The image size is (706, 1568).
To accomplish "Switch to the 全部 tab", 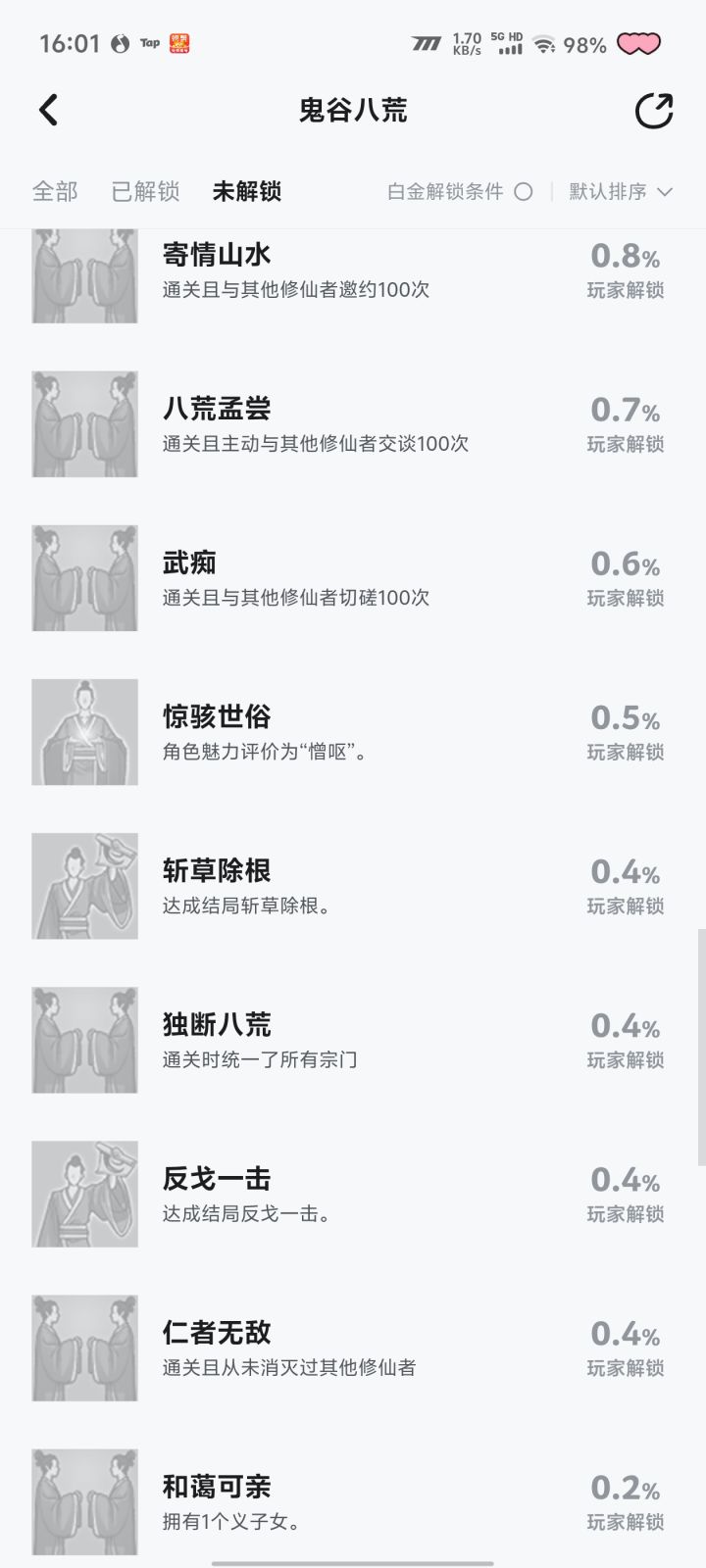I will (55, 191).
